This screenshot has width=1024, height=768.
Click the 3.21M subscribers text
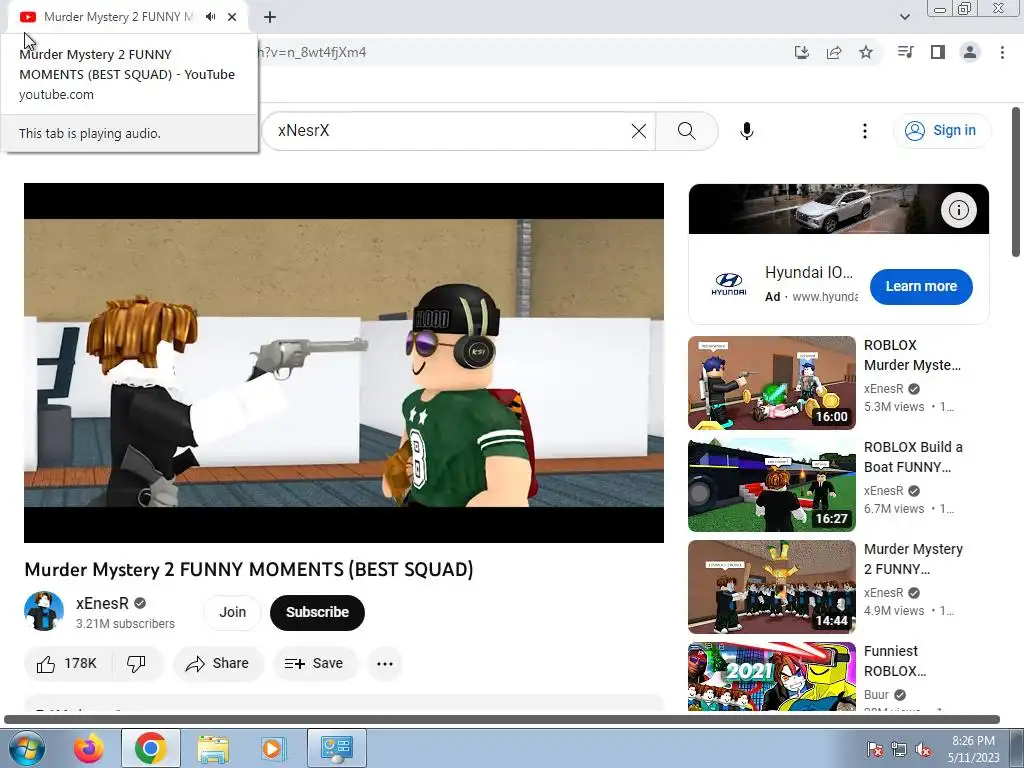(x=125, y=624)
